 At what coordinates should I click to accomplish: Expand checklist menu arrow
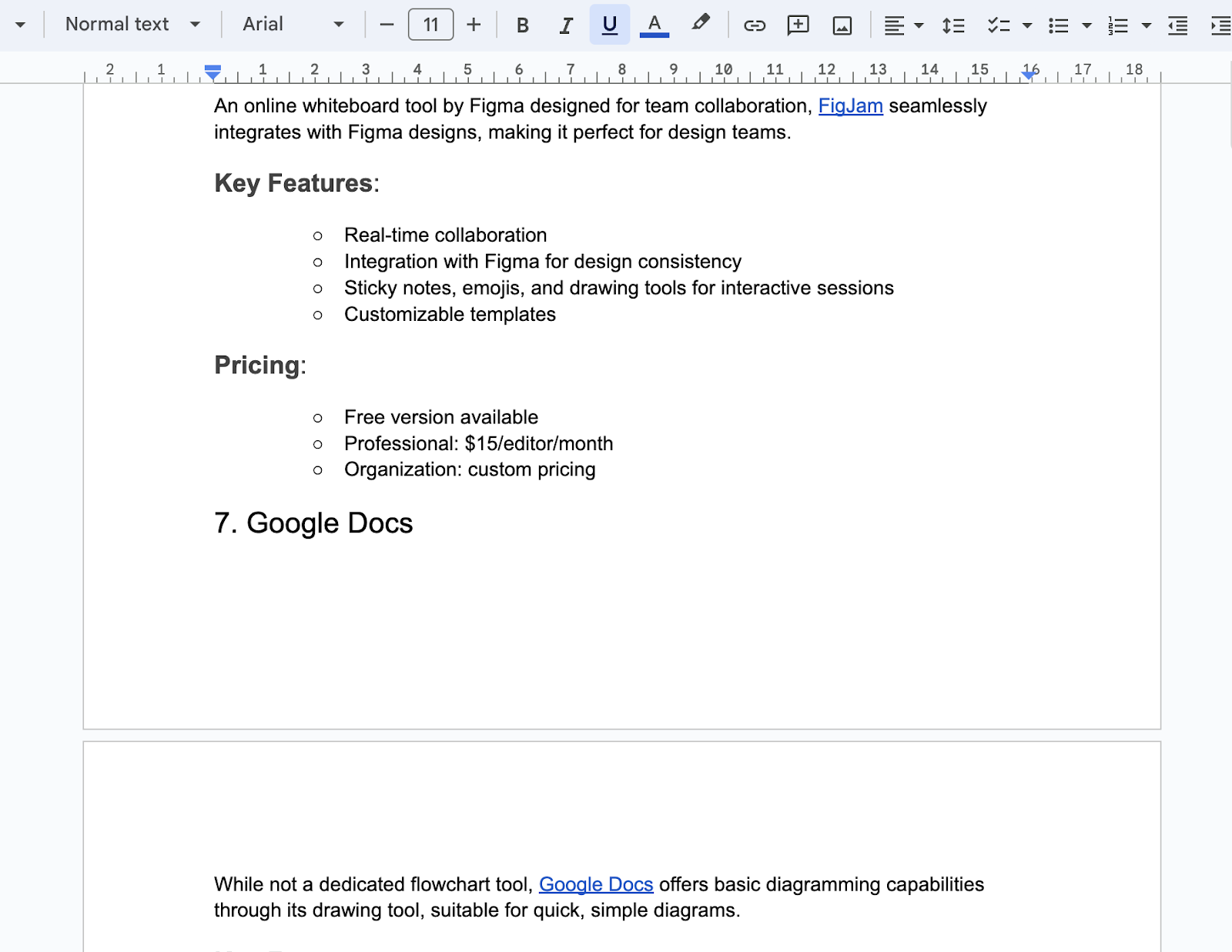point(1027,25)
